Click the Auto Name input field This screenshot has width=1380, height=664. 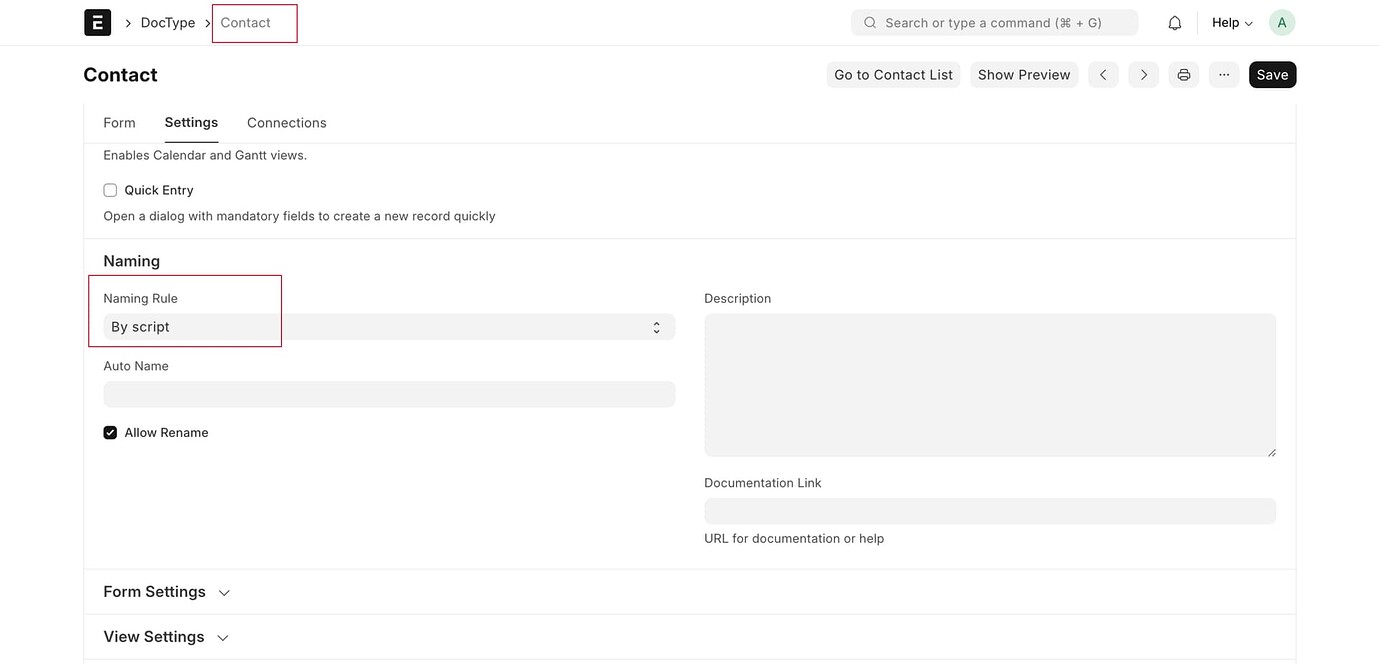tap(390, 393)
